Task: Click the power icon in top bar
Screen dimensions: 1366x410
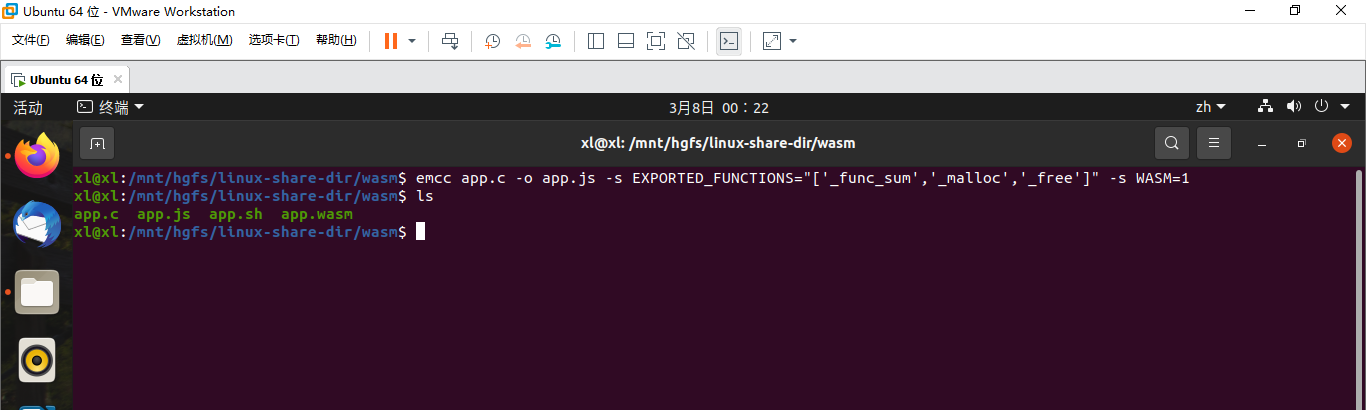Action: pyautogui.click(x=1321, y=106)
